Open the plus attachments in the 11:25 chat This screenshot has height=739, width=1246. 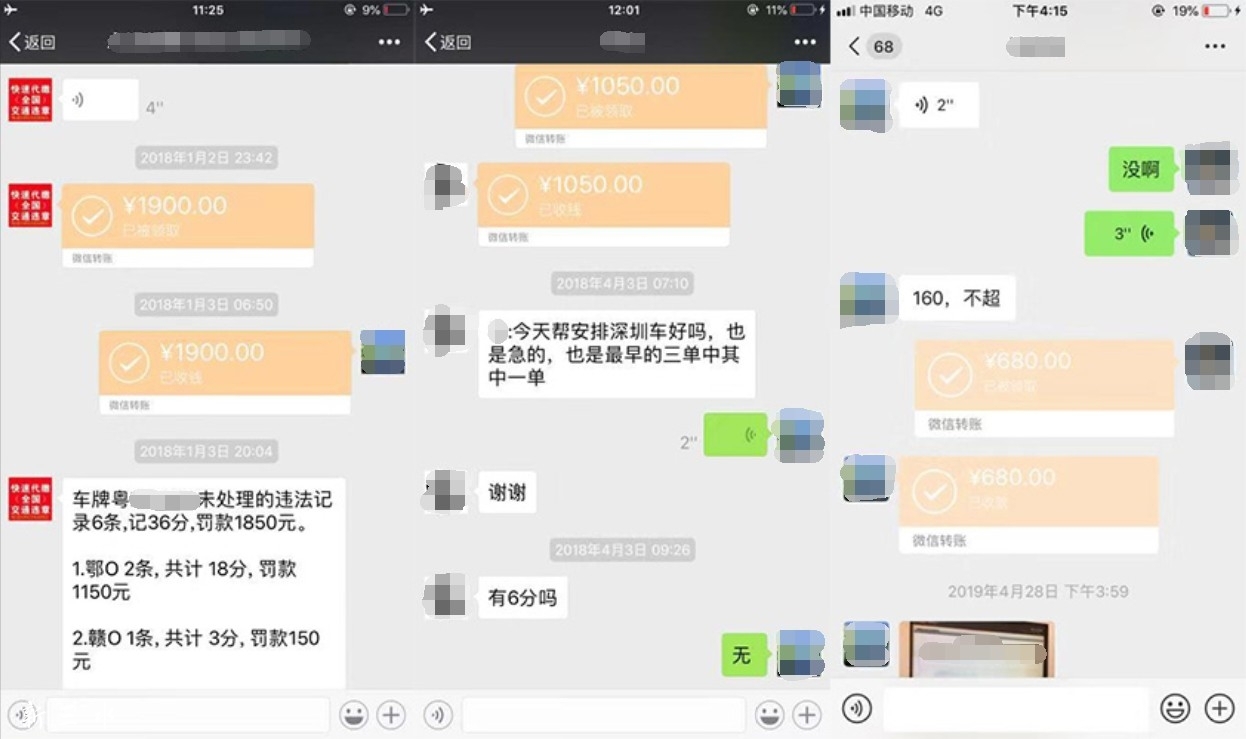coord(391,715)
